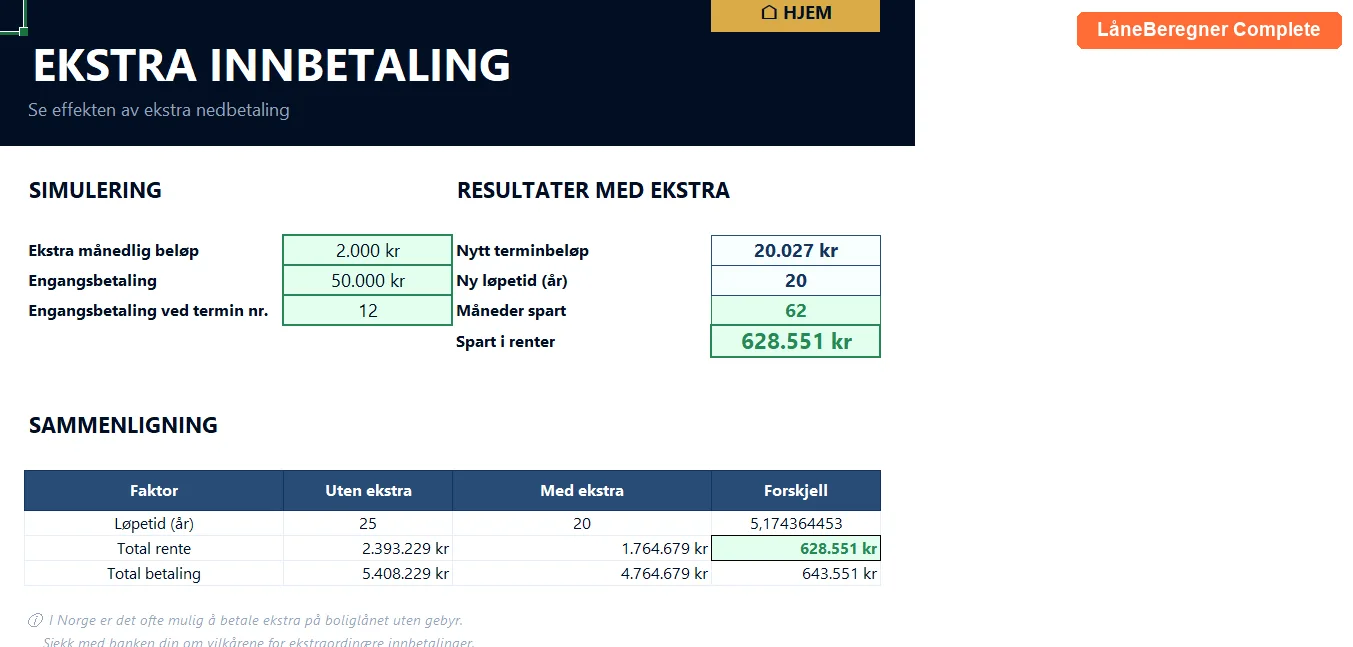
Task: Click the Total rente row label
Action: (x=154, y=548)
